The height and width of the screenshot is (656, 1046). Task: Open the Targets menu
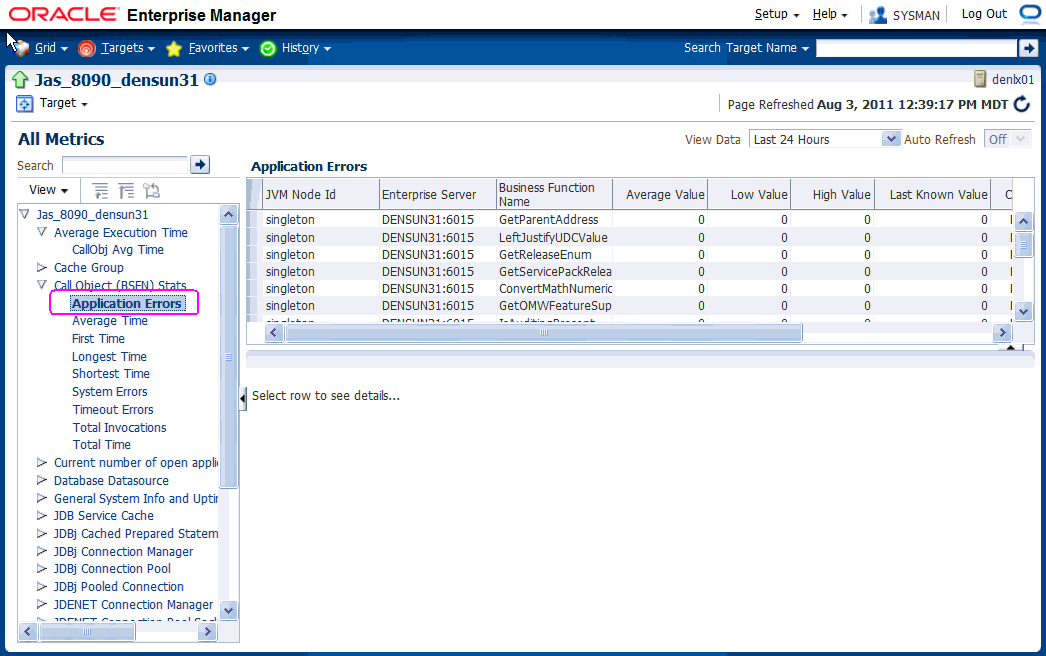tap(128, 48)
